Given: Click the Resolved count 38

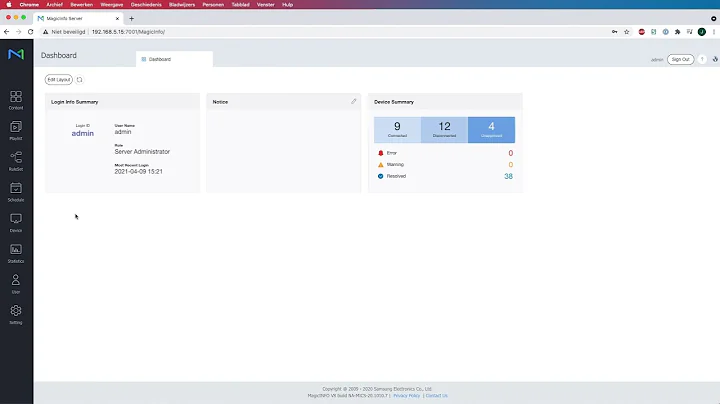Looking at the screenshot, I should [508, 176].
